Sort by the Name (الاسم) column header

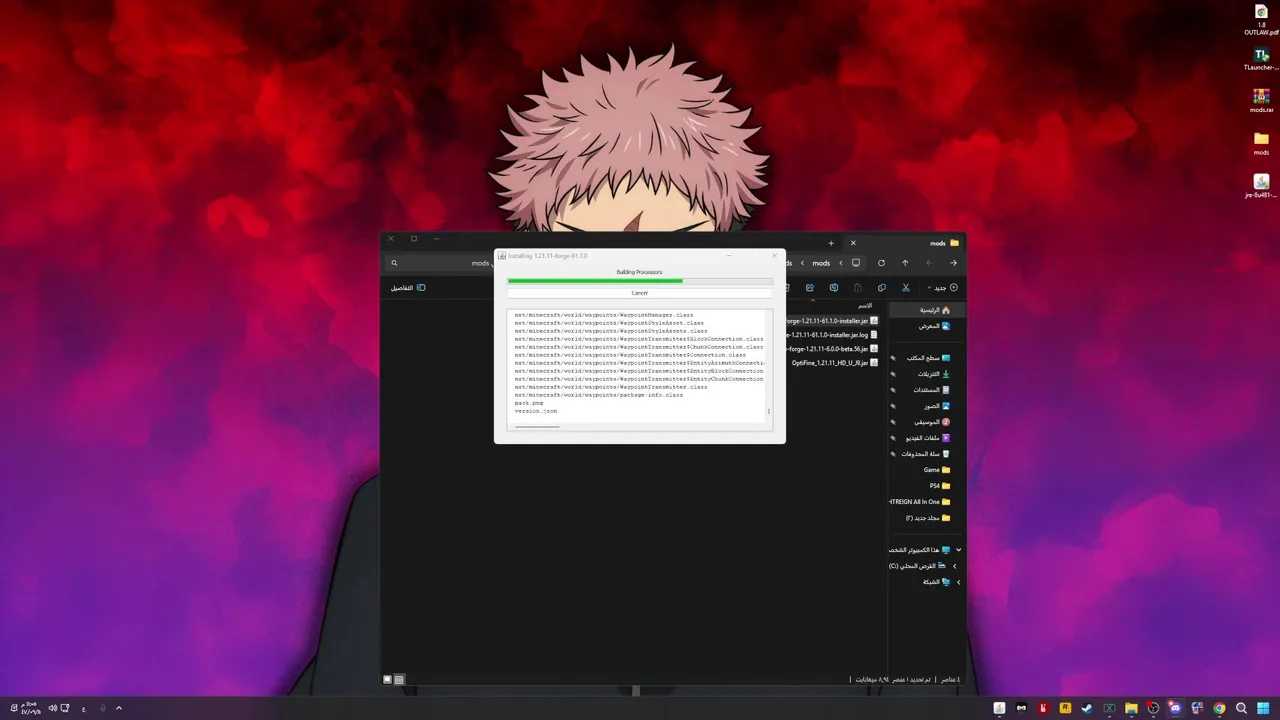point(865,305)
